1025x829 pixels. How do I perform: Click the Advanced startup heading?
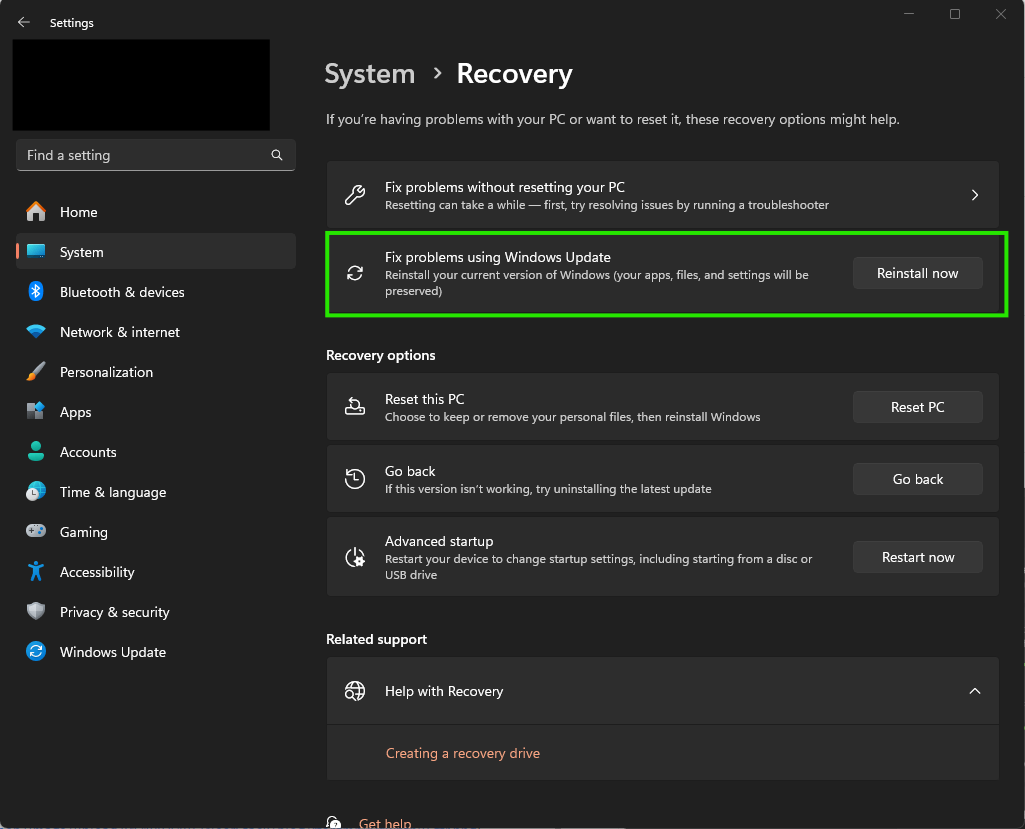[x=439, y=541]
